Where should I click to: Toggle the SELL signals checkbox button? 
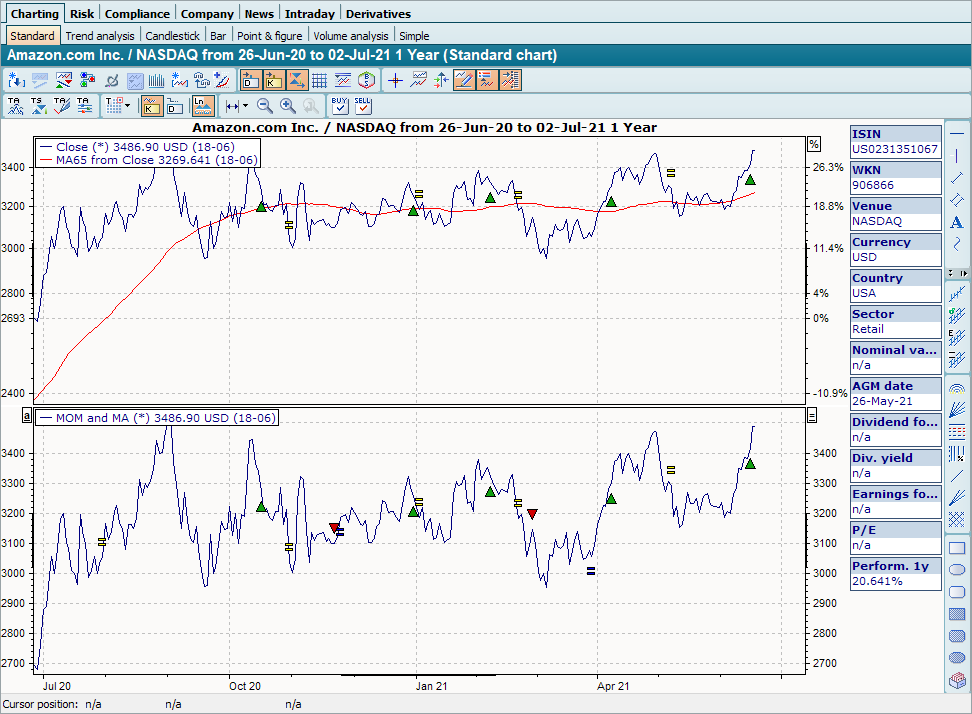coord(363,105)
